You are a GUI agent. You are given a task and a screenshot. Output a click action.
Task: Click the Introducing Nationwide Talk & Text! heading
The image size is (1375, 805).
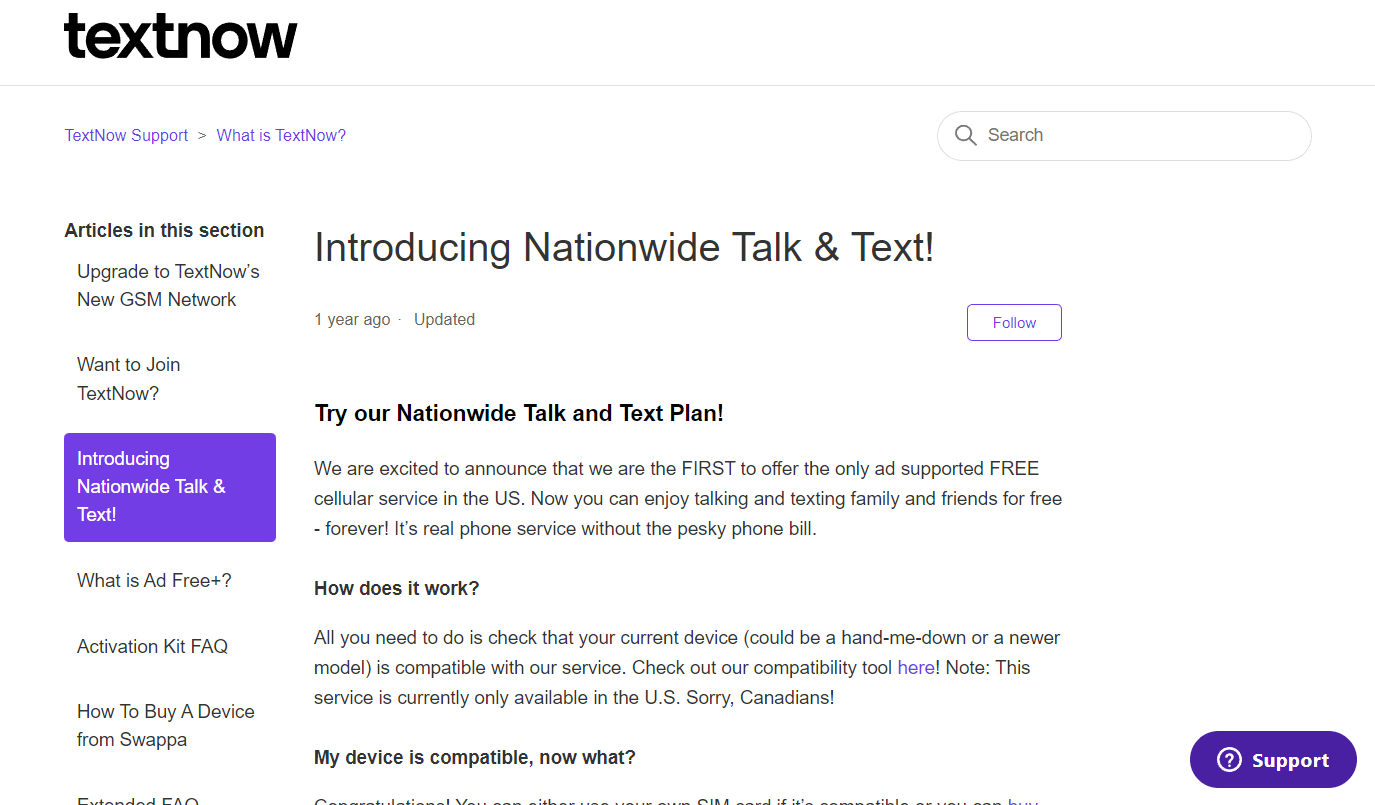point(623,247)
